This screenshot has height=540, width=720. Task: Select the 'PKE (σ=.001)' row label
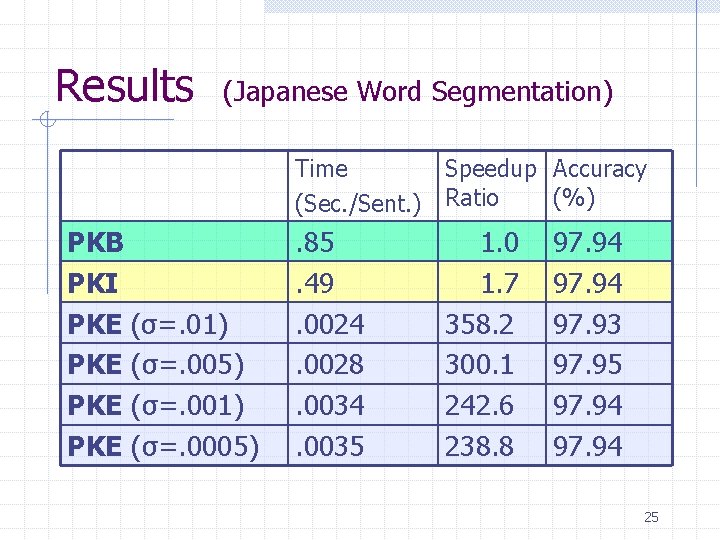pos(156,406)
